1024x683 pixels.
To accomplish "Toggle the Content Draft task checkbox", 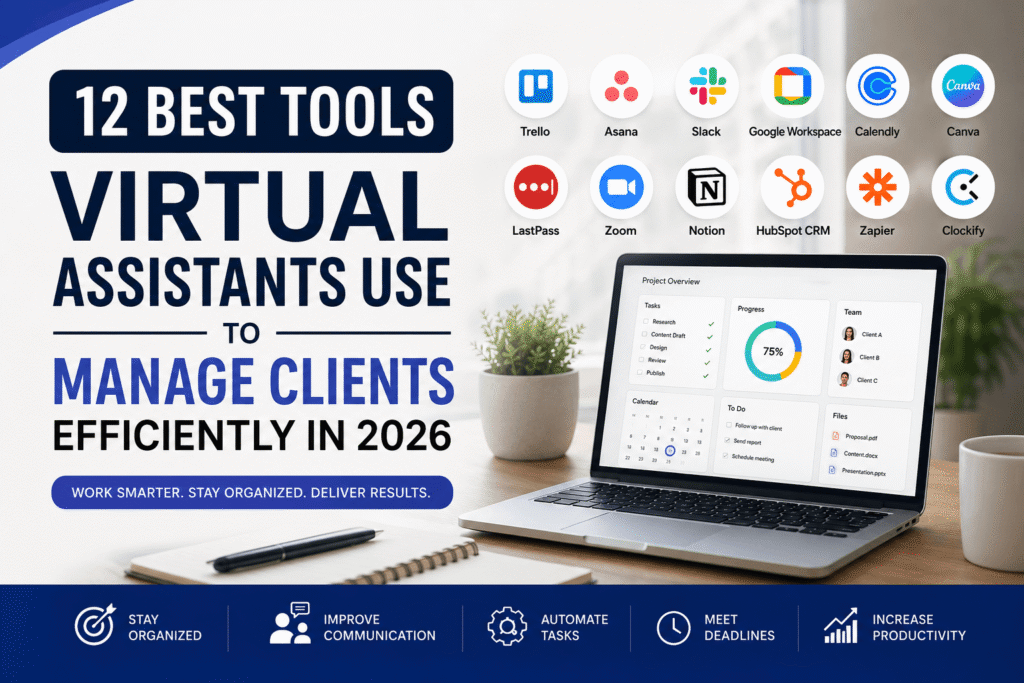I will coord(645,334).
